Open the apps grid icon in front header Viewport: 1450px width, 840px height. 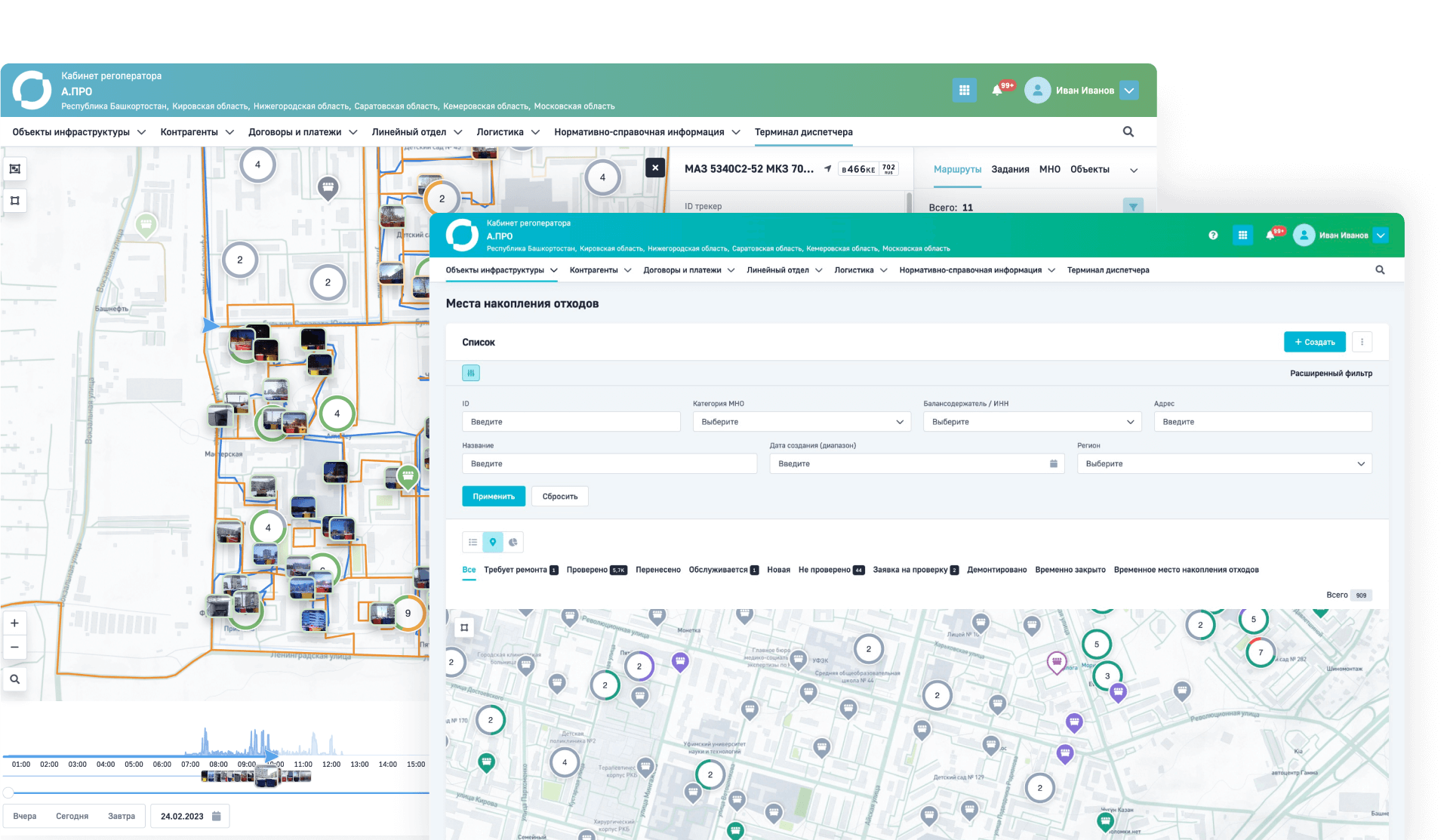click(x=1242, y=235)
